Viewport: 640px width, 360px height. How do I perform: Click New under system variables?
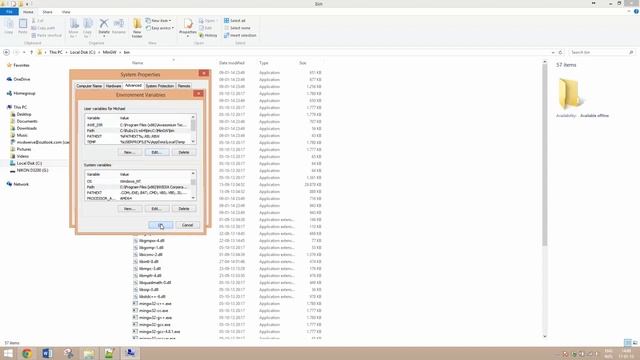[130, 209]
